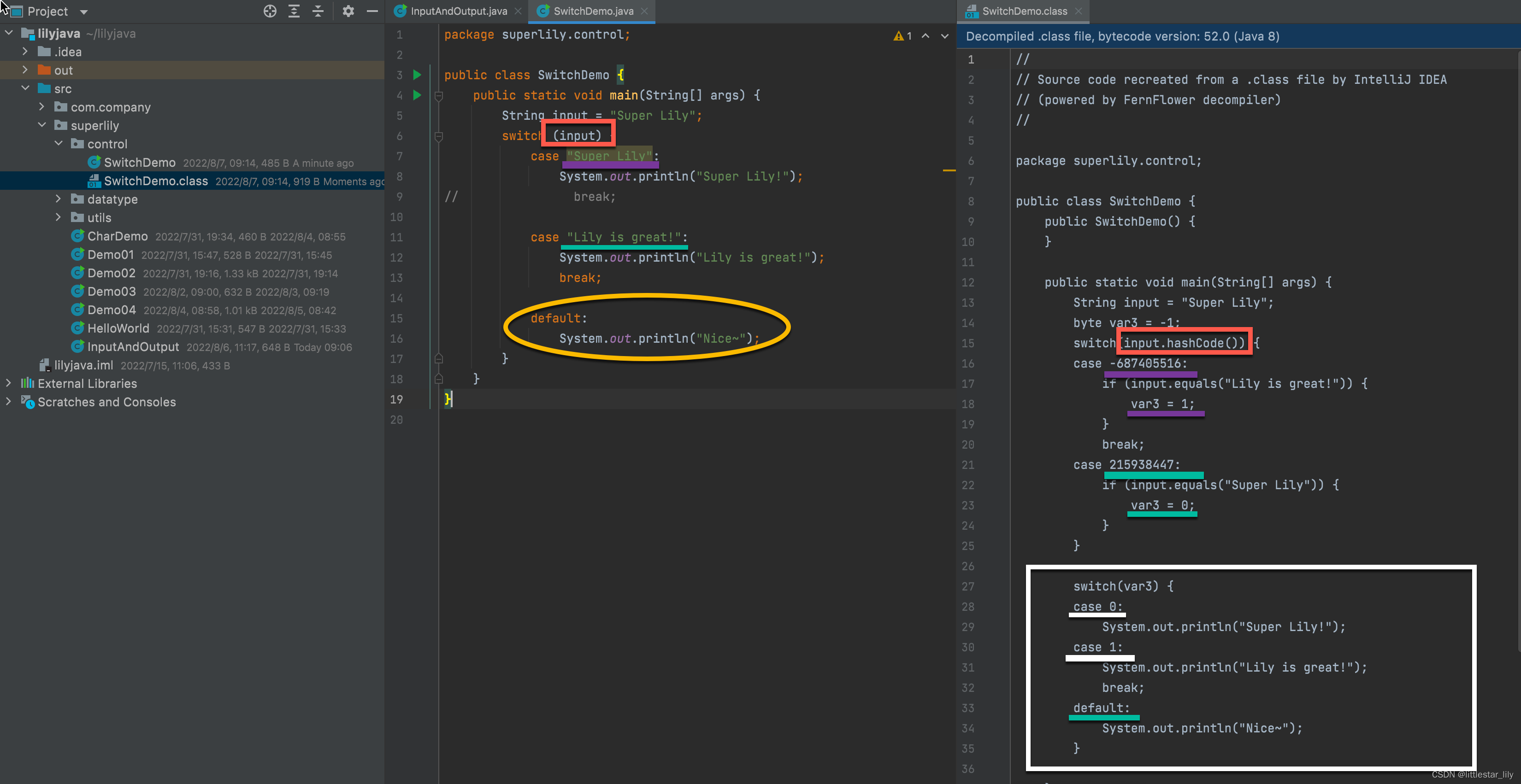Hide the Project panel with the minus icon

pyautogui.click(x=372, y=11)
